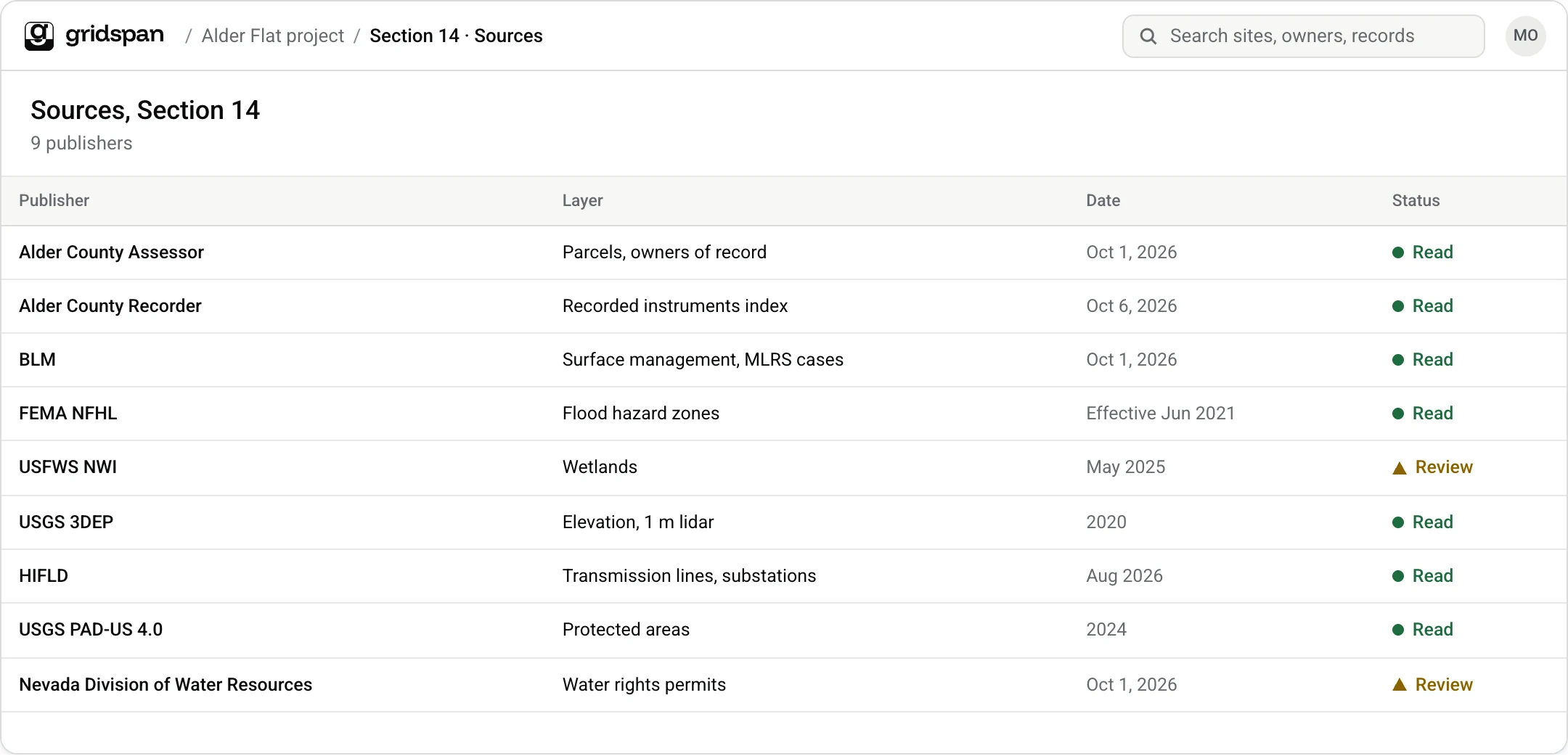Click Transmission lines, substations layer
The image size is (1568, 756).
tap(689, 576)
